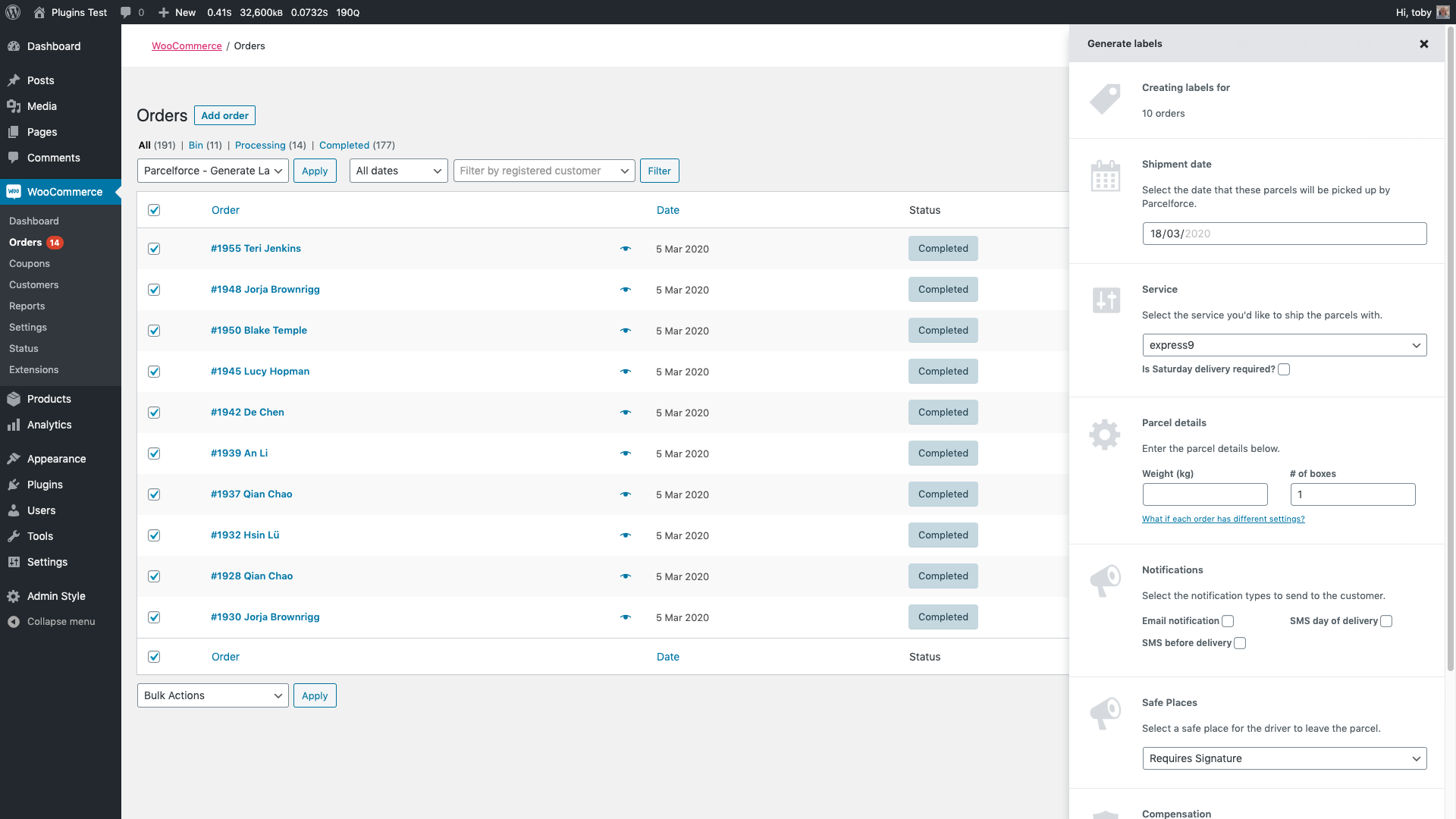Click WooCommerce breadcrumb link

[x=187, y=46]
